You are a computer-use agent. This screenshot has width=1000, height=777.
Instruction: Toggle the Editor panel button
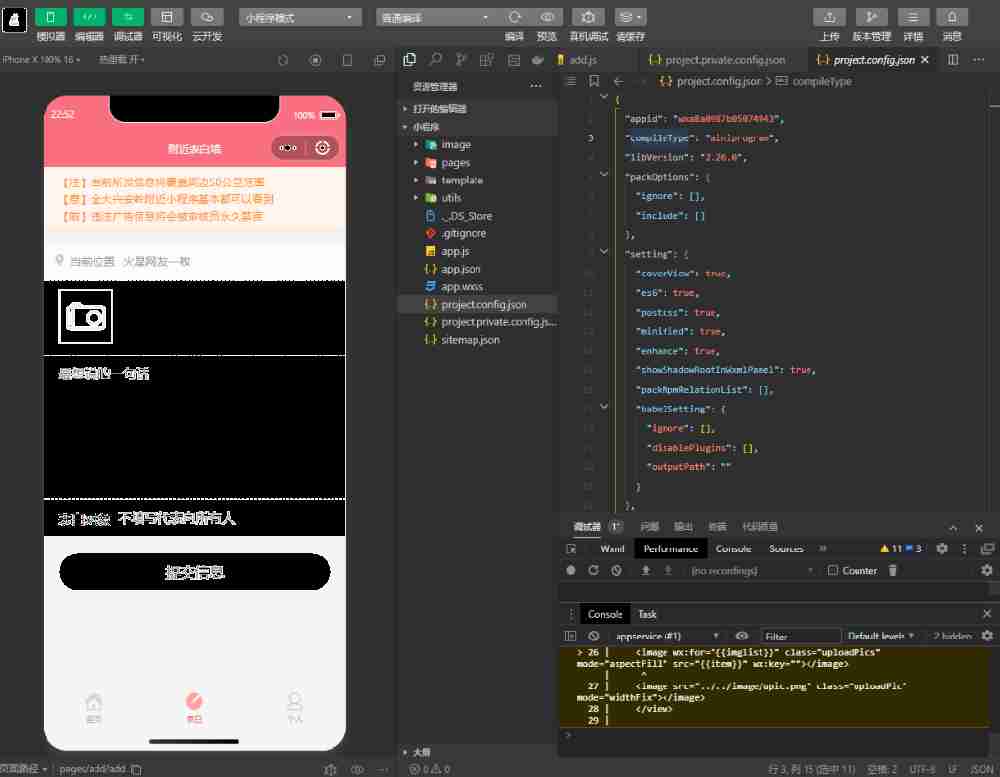(x=90, y=17)
